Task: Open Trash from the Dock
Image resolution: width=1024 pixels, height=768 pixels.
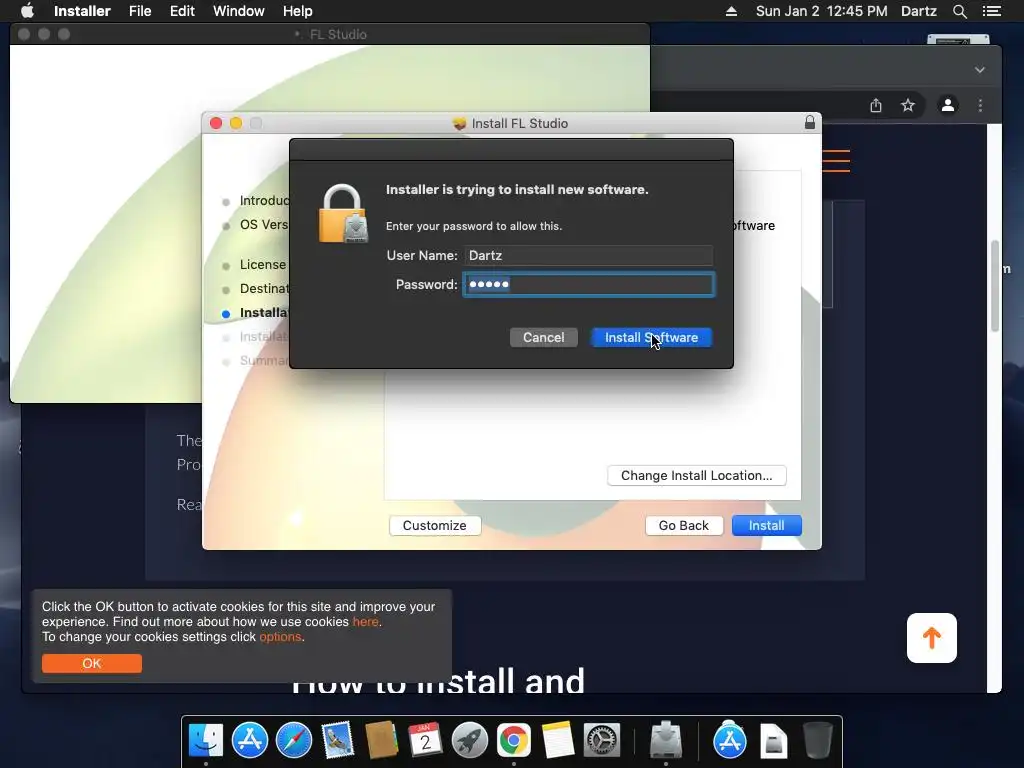Action: [x=817, y=741]
